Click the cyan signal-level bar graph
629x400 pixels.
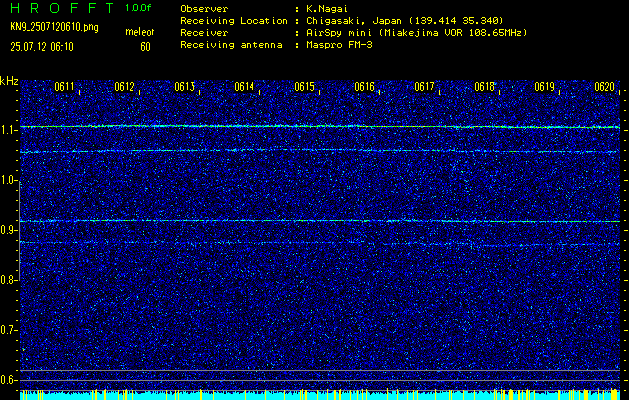[x=320, y=394]
